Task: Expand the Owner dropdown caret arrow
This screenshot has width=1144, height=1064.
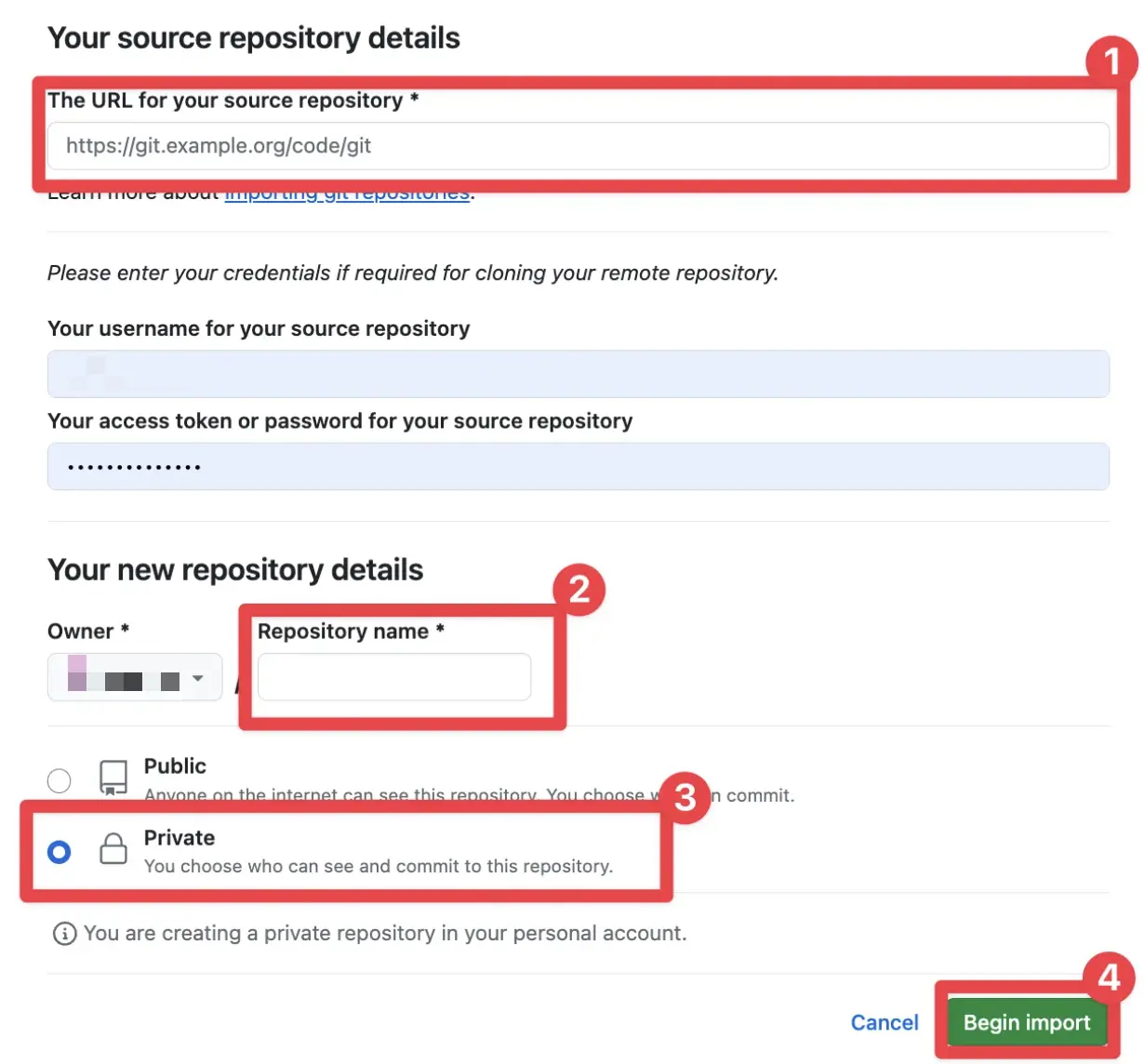Action: pos(197,678)
